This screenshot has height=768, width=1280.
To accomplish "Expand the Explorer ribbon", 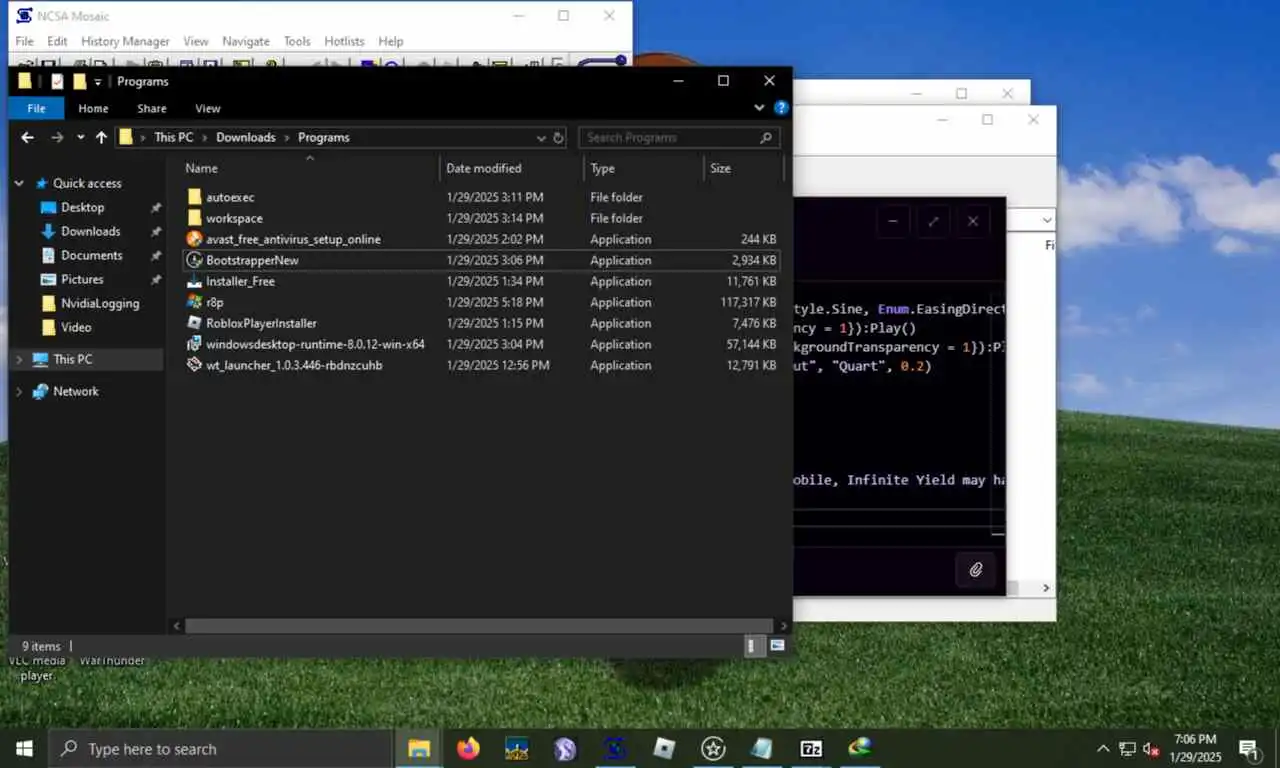I will click(759, 108).
